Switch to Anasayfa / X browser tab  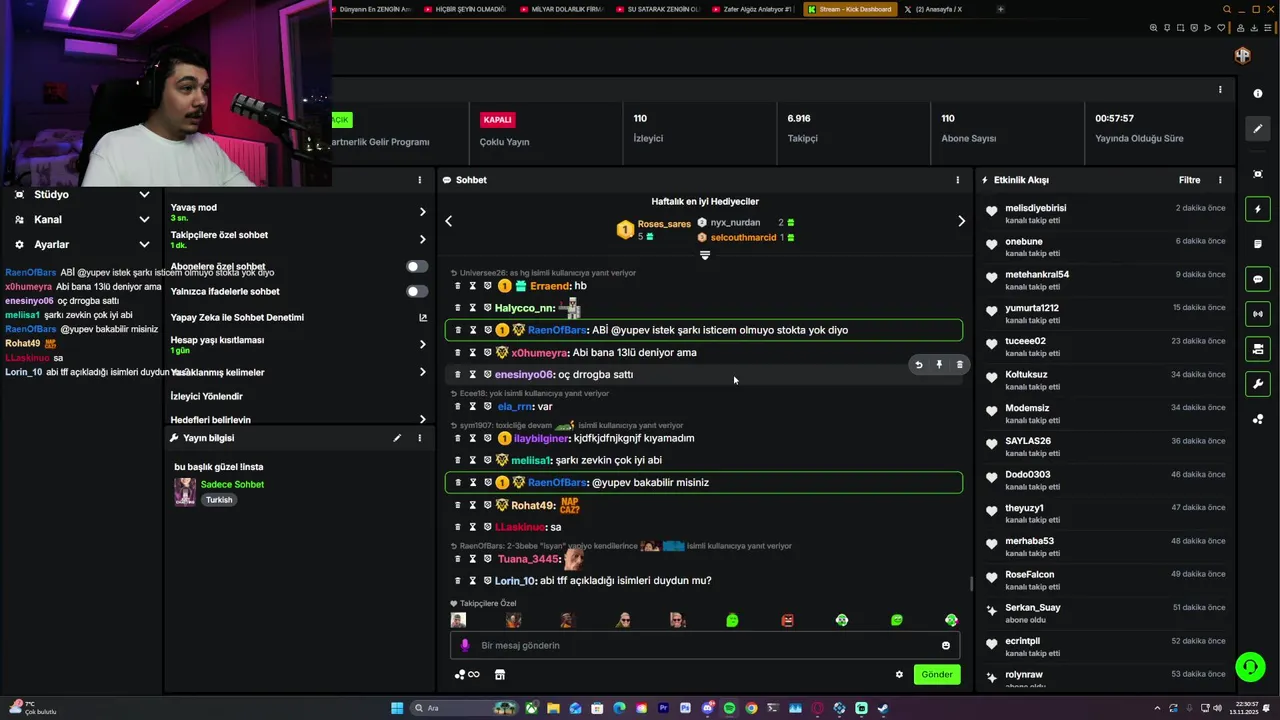[x=938, y=9]
